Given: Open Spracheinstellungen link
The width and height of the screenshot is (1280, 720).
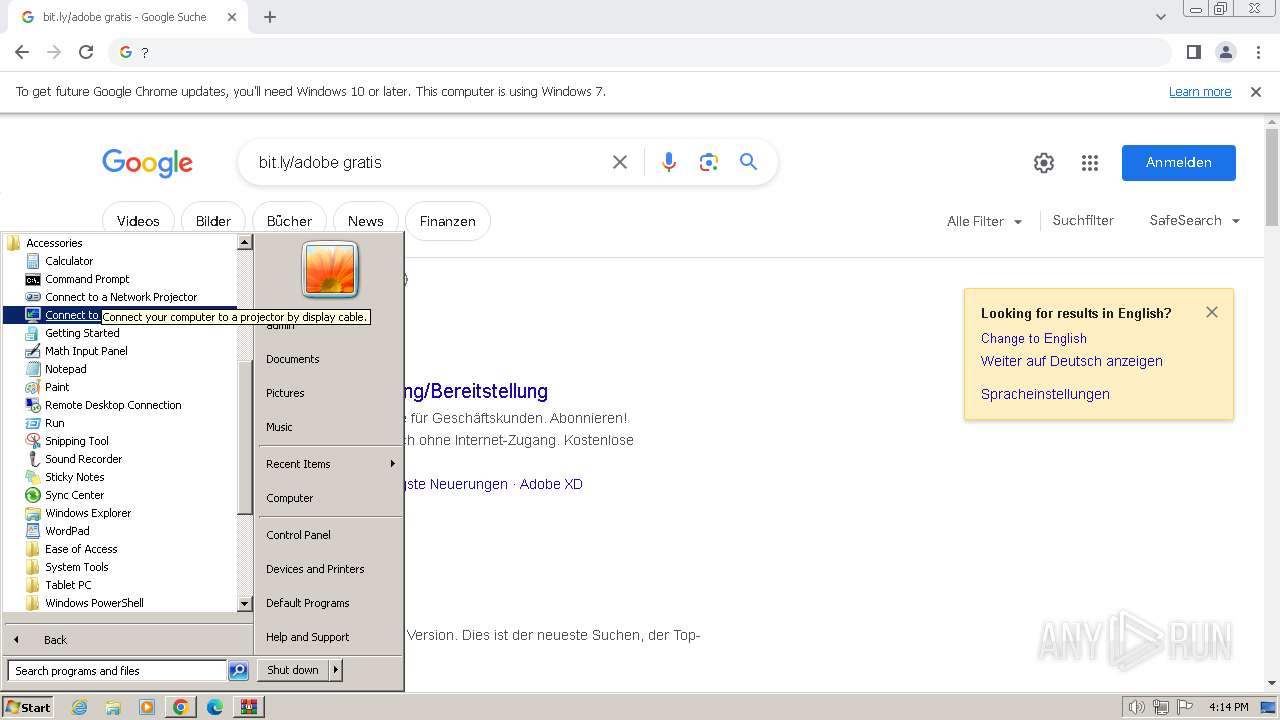Looking at the screenshot, I should click(x=1045, y=394).
